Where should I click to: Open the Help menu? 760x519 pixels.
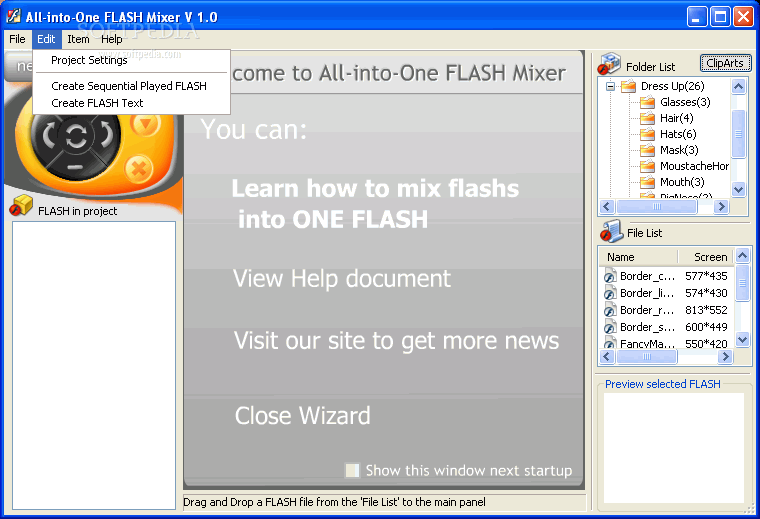pyautogui.click(x=111, y=39)
